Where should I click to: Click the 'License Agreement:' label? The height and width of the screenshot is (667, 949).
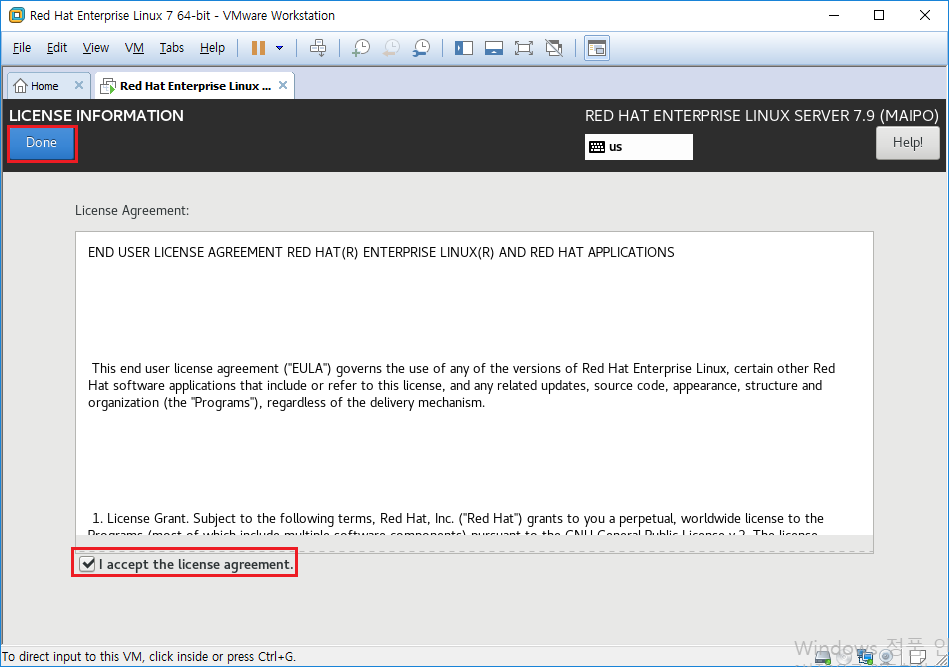[132, 211]
